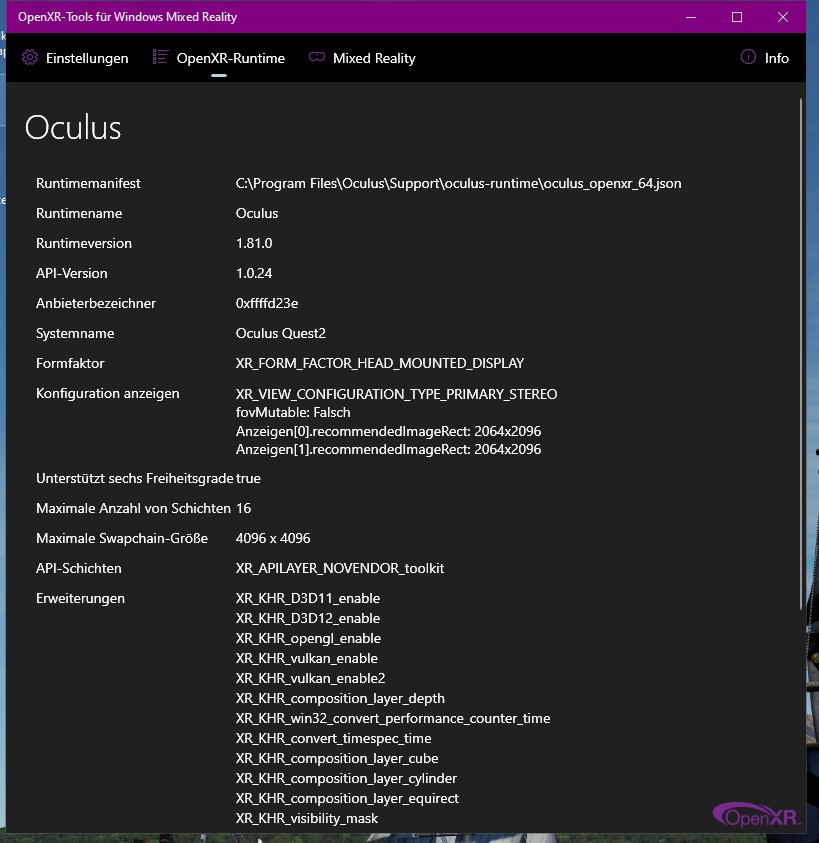Image resolution: width=819 pixels, height=843 pixels.
Task: Click the API-Version label
Action: [72, 274]
